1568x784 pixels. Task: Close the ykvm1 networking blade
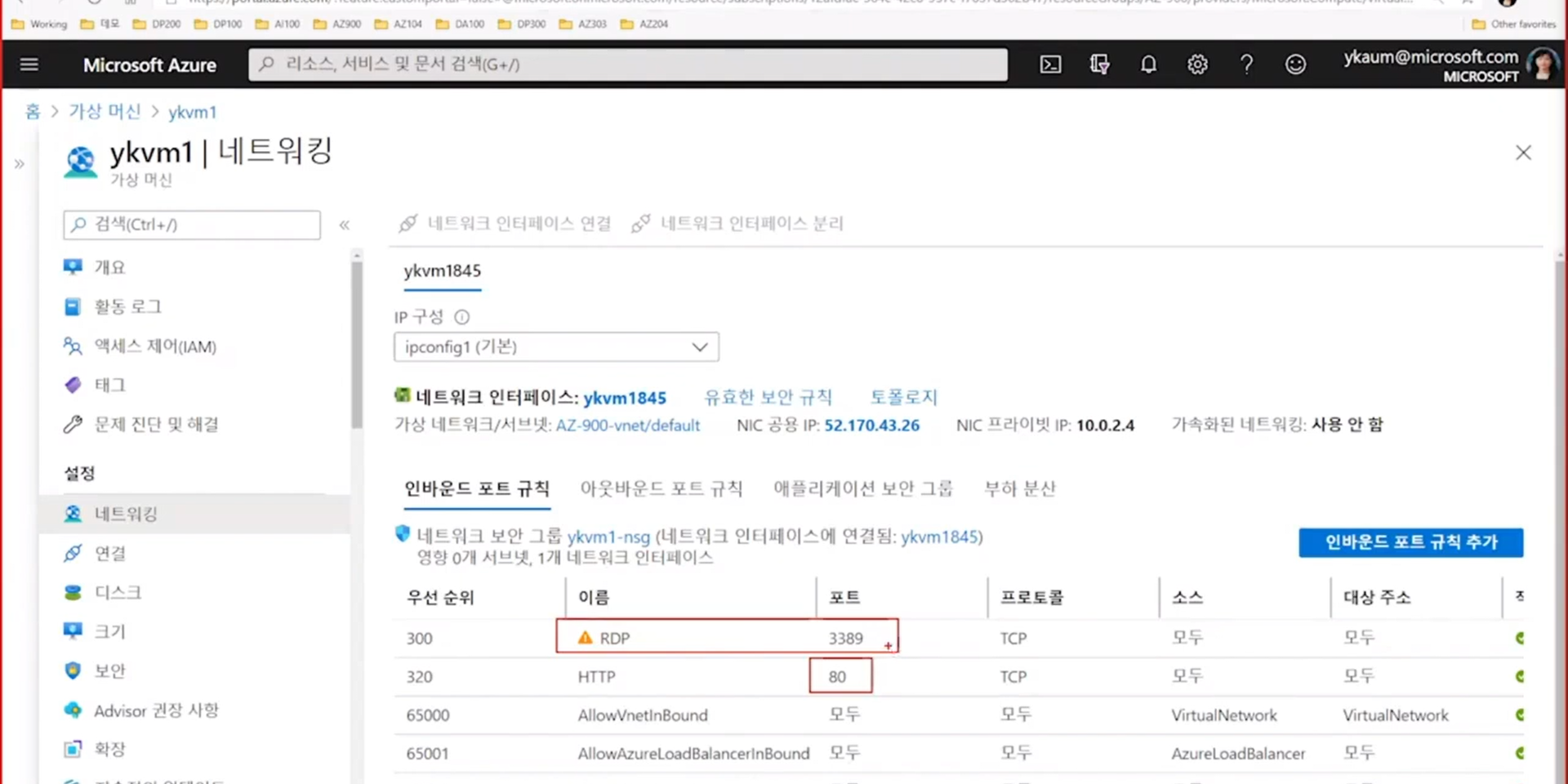(1523, 153)
